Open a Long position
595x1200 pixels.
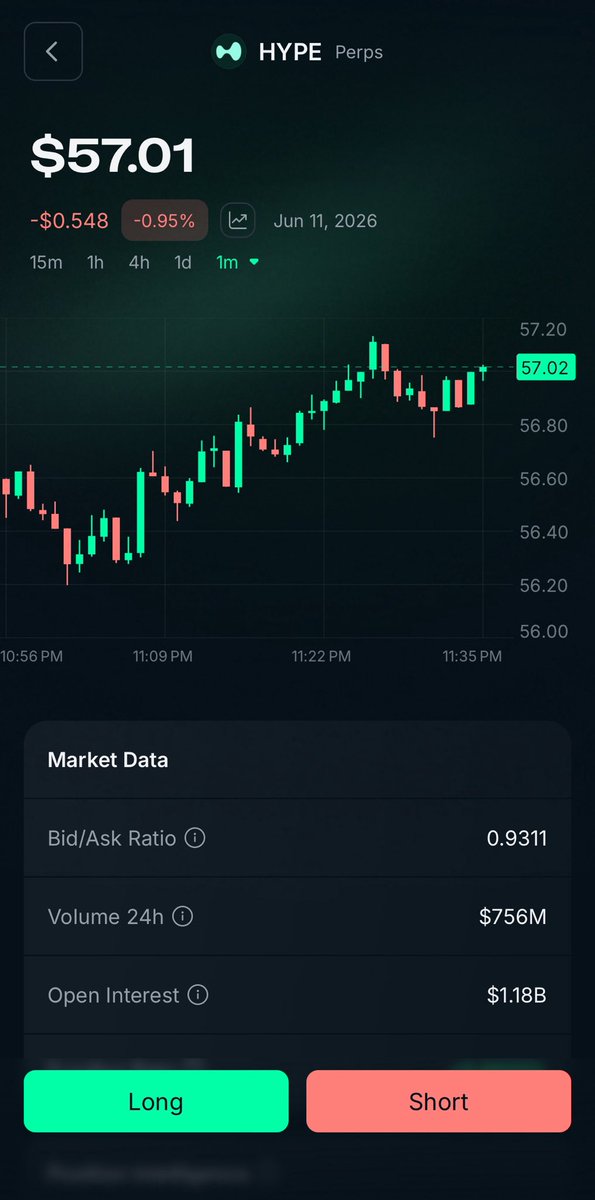(156, 1101)
